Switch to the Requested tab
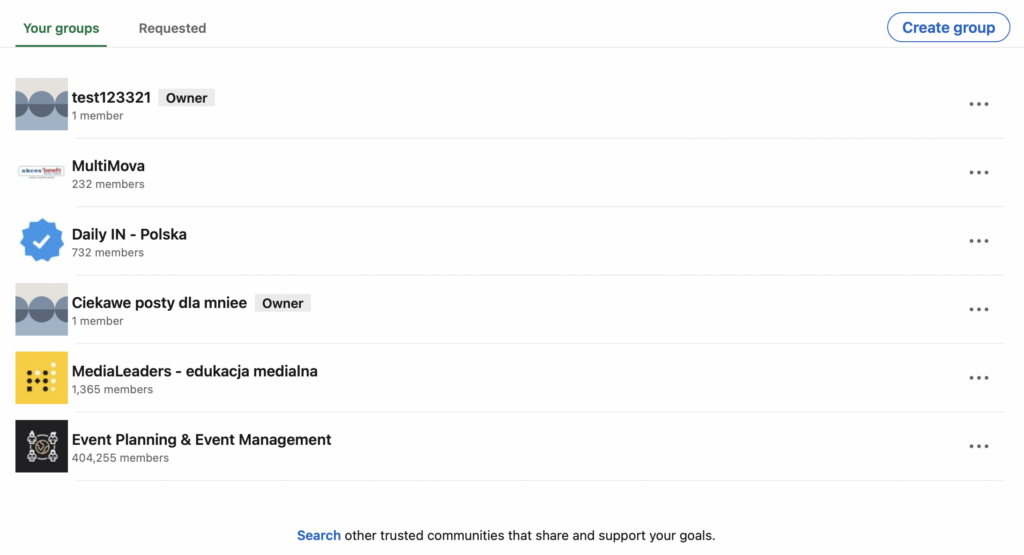Image resolution: width=1024 pixels, height=555 pixels. [172, 28]
